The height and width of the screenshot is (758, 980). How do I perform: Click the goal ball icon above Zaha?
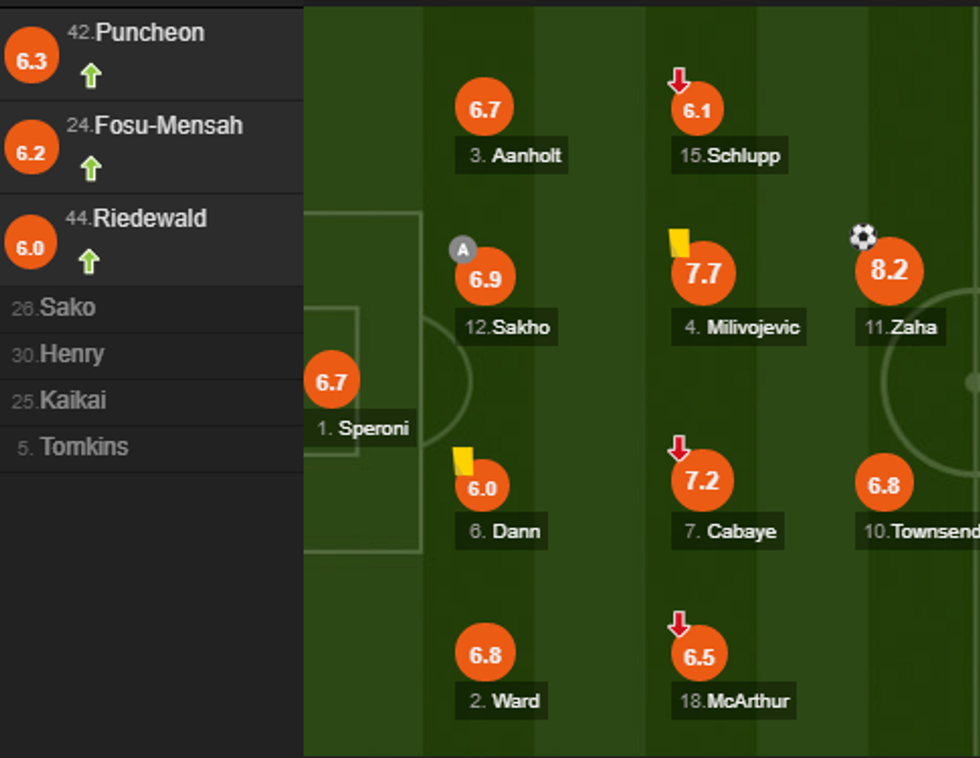[863, 237]
